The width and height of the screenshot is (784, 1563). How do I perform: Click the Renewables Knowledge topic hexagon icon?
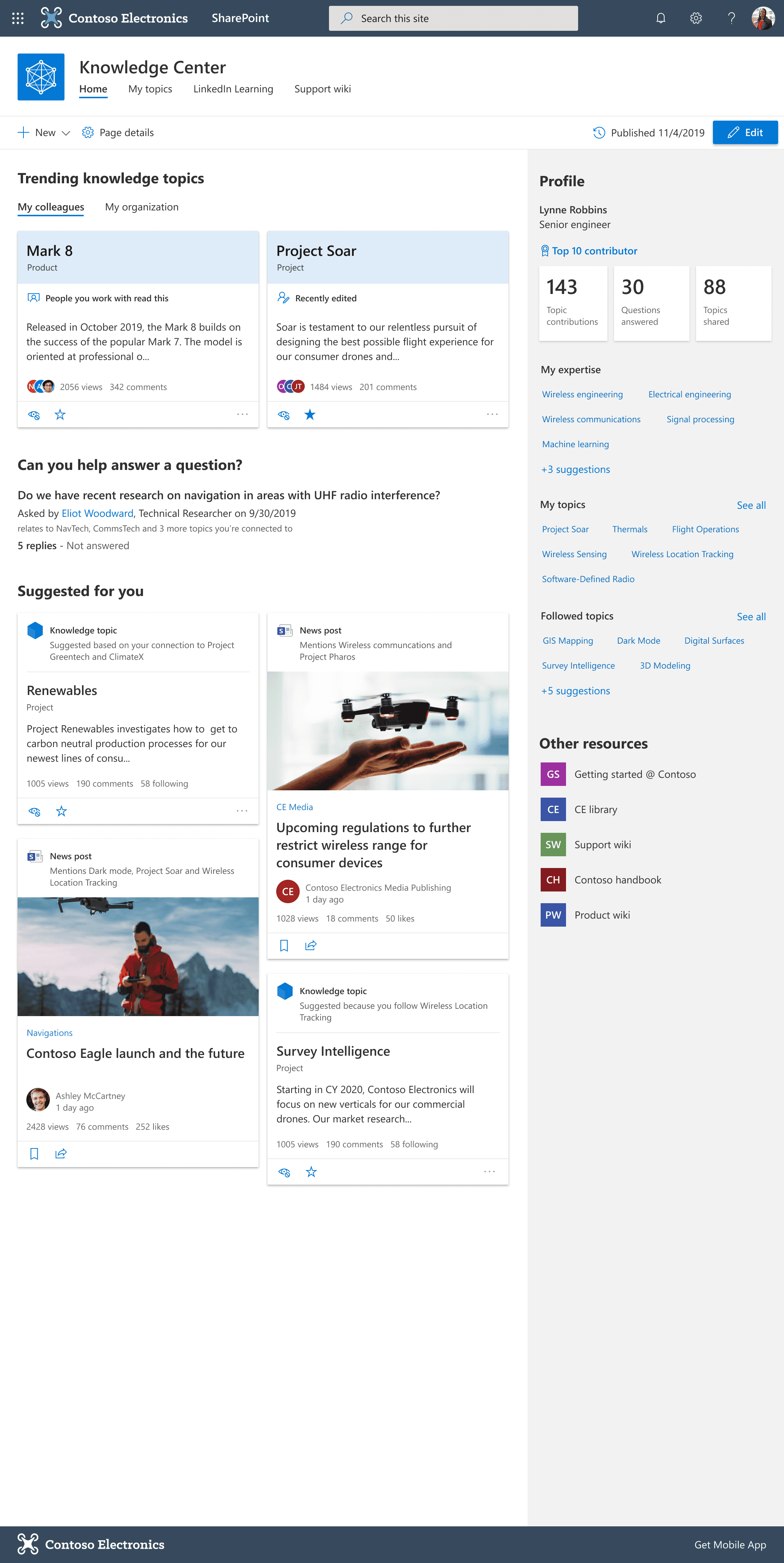35,630
